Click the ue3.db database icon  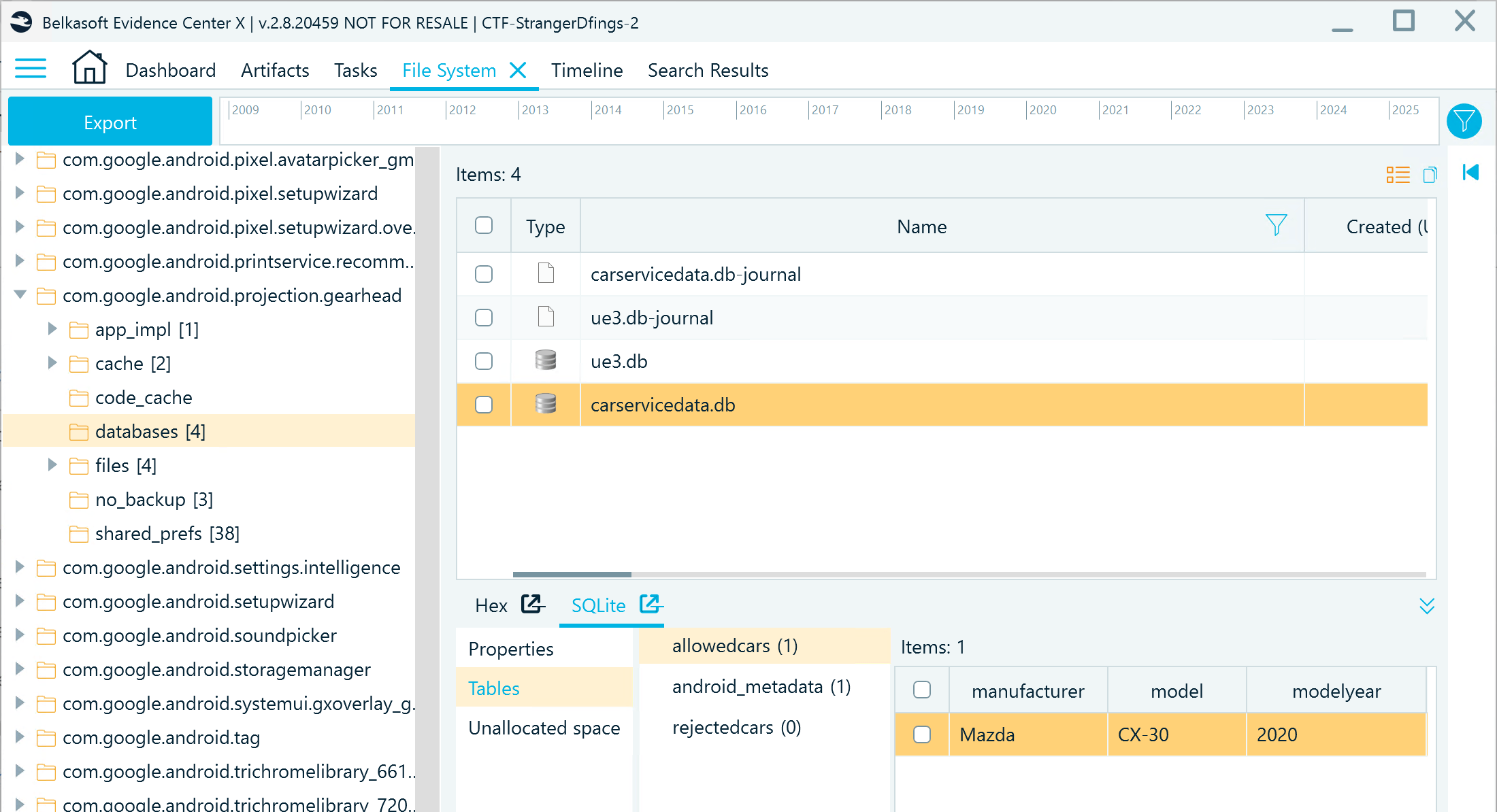(x=546, y=360)
